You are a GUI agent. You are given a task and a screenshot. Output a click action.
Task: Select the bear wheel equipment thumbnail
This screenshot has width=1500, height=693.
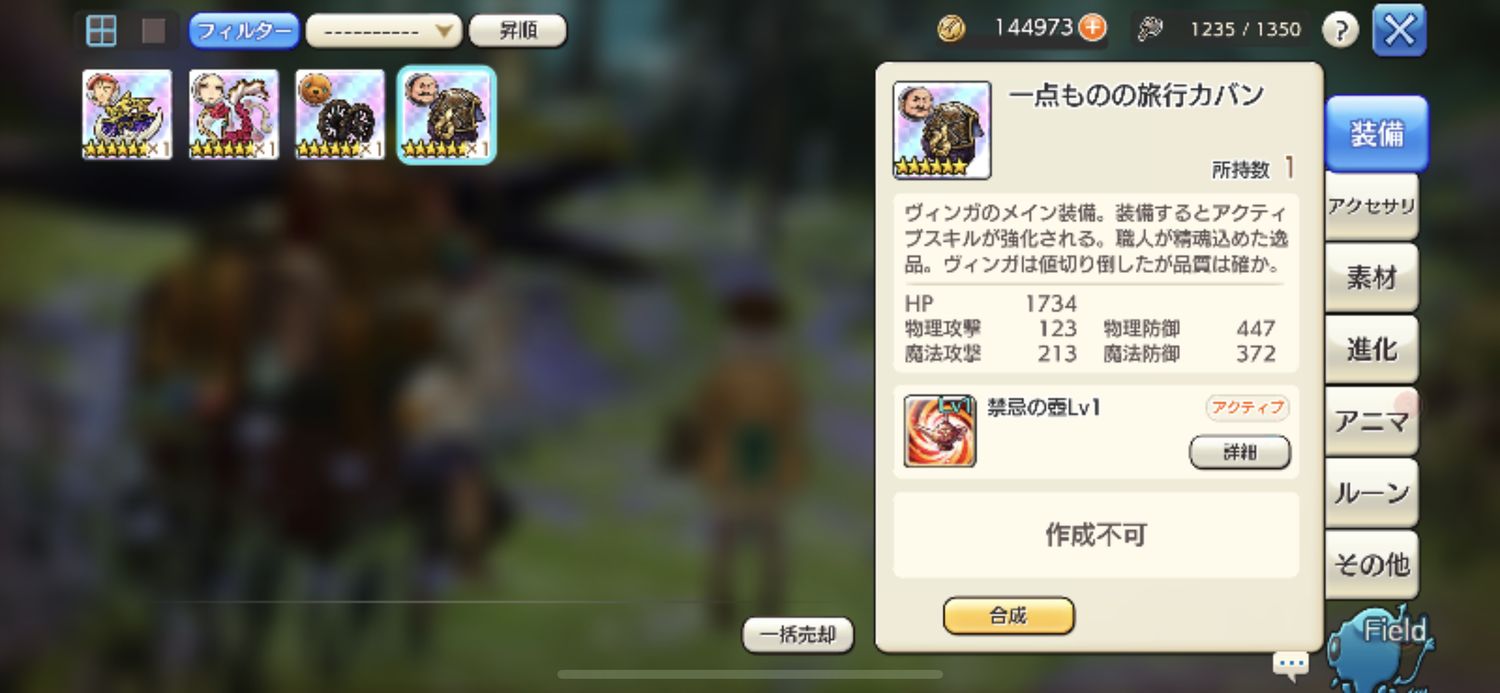click(x=340, y=114)
